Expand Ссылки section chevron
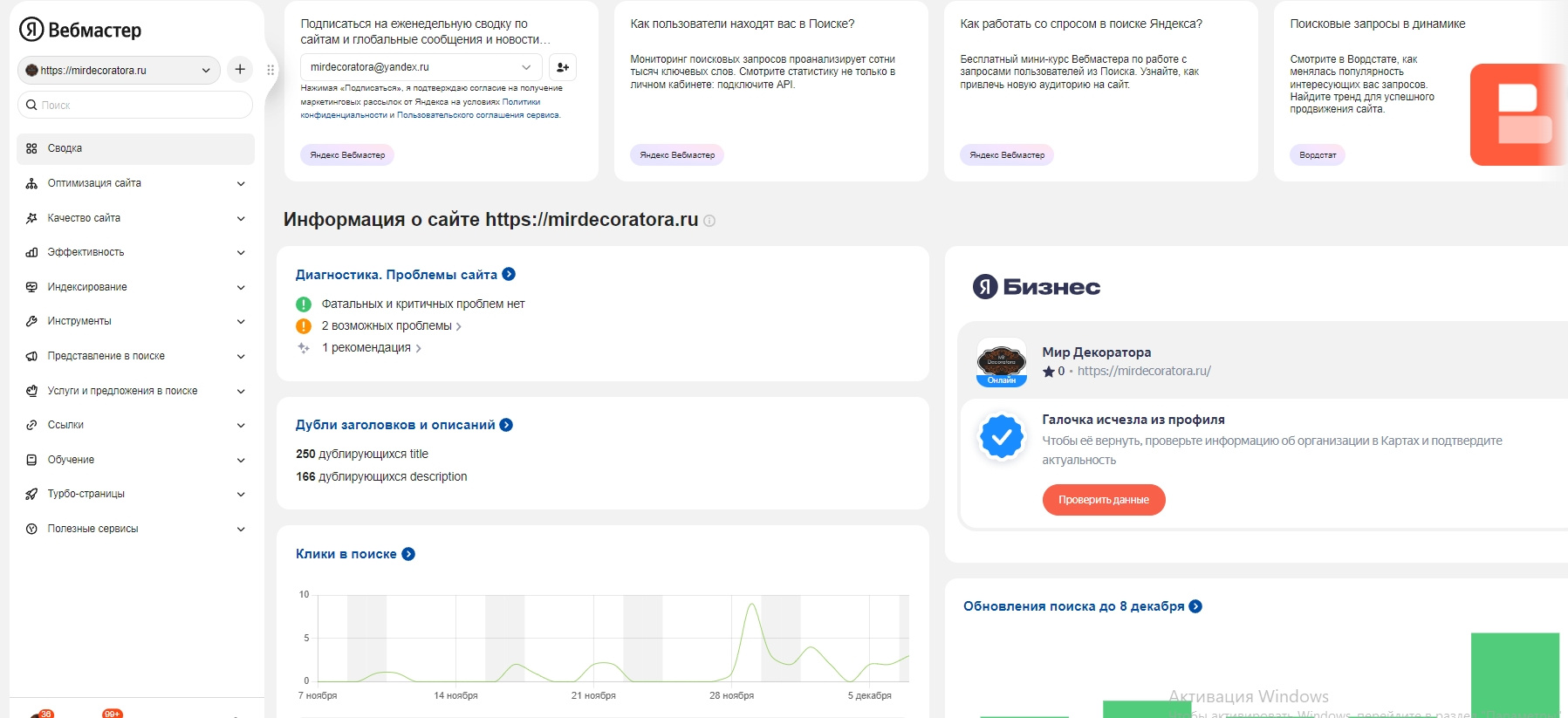1568x718 pixels. (x=241, y=425)
